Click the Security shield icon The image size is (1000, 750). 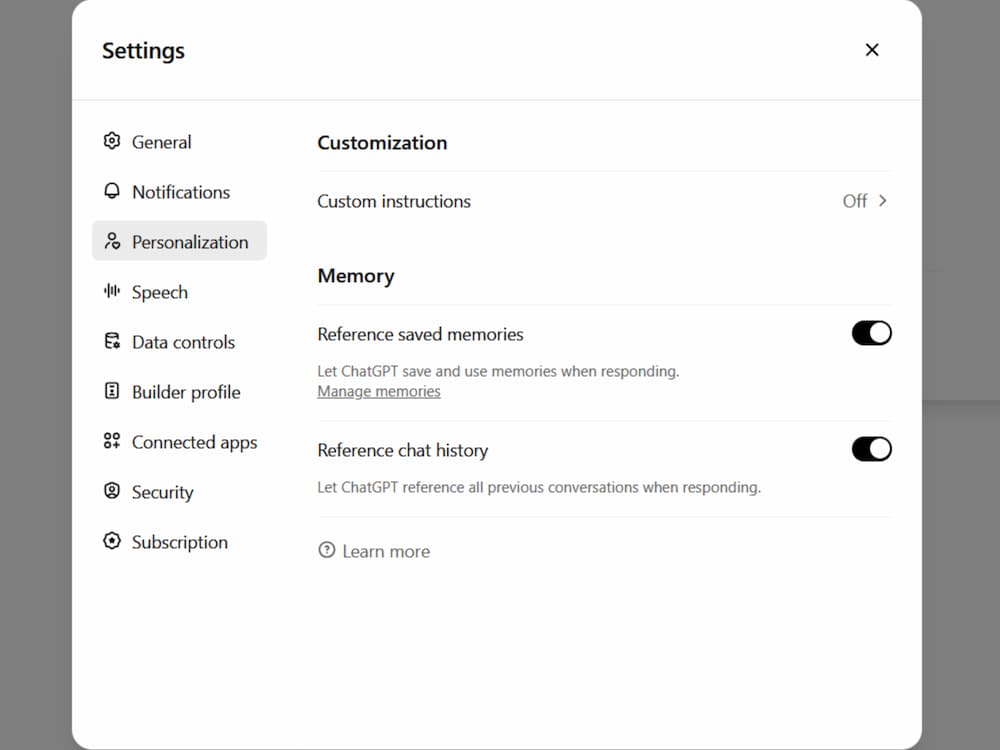pos(112,491)
